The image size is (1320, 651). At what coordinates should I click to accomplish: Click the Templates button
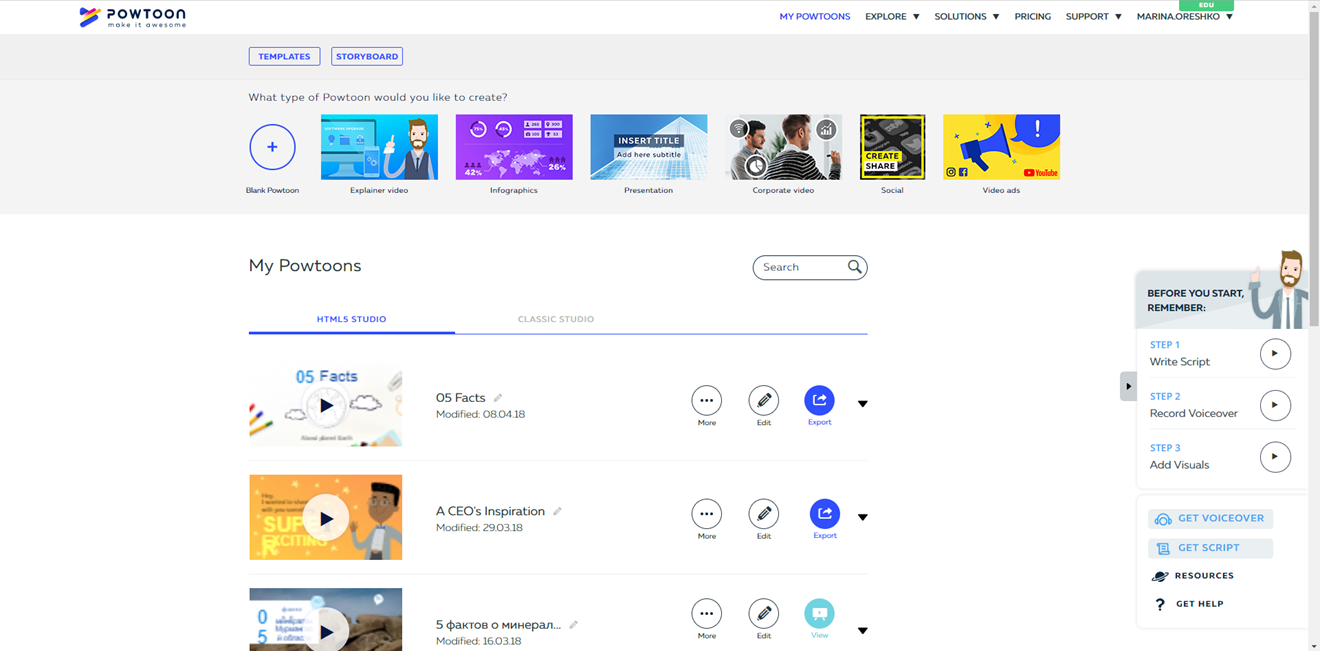(x=284, y=57)
